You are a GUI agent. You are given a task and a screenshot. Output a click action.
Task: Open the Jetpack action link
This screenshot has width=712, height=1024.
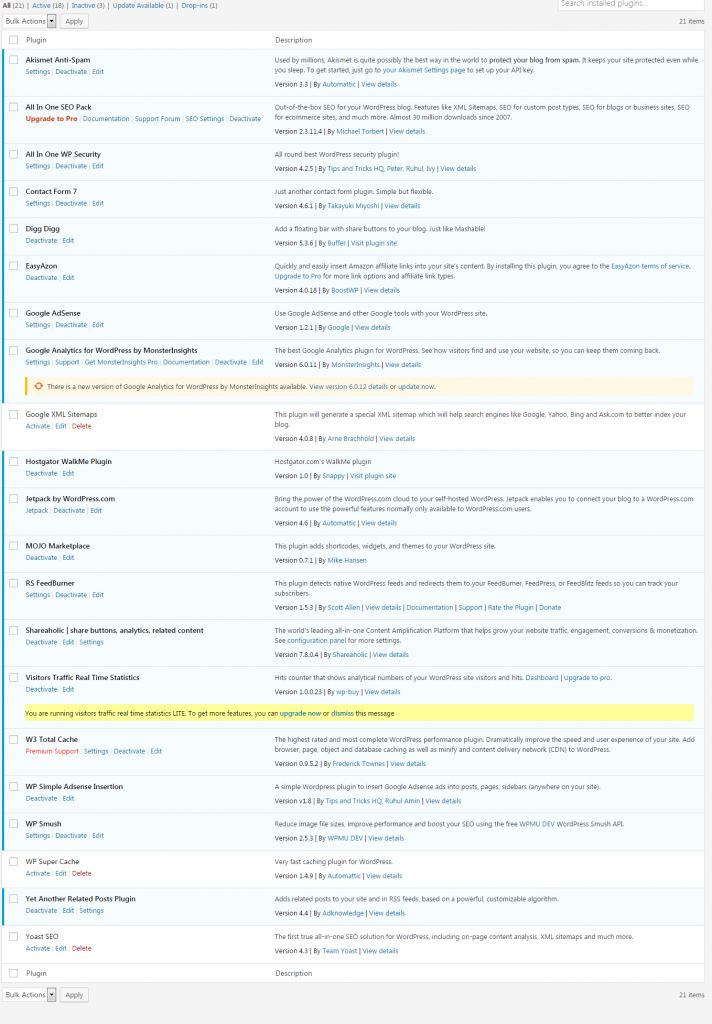(37, 511)
